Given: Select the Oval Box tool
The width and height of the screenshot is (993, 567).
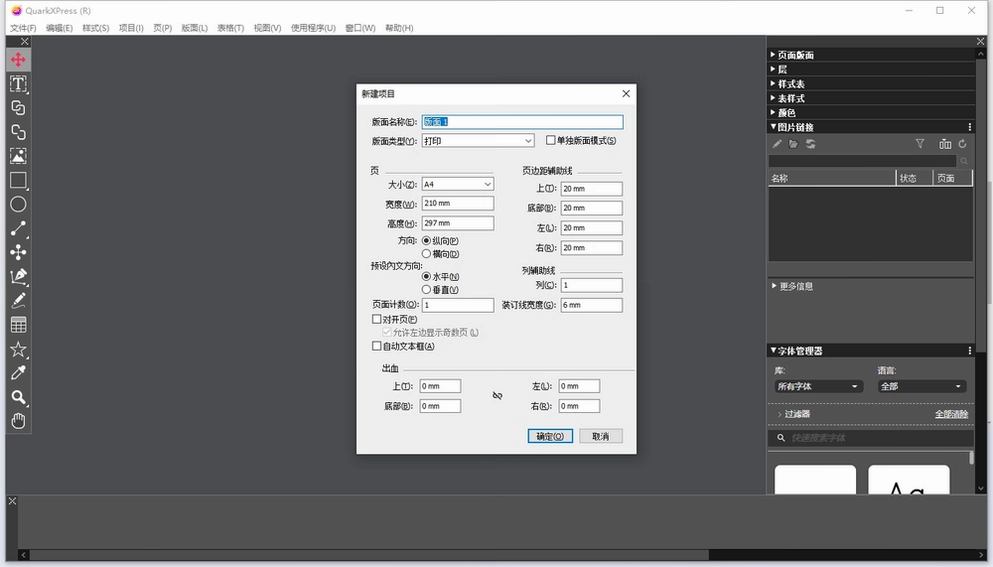Looking at the screenshot, I should tap(18, 205).
